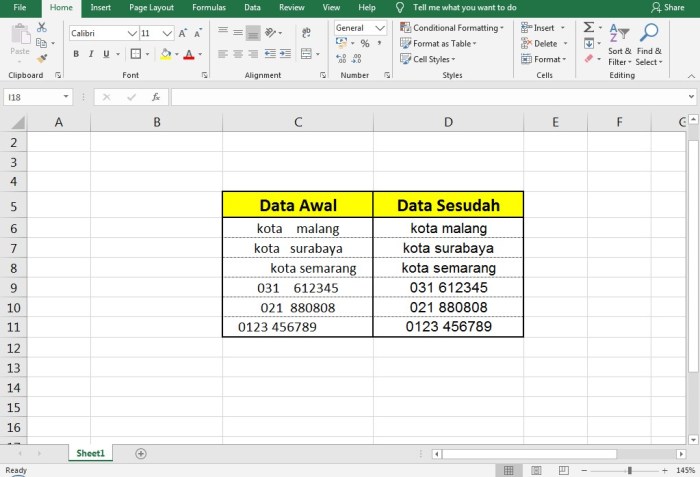Switch to the Formulas ribbon tab
This screenshot has width=700, height=477.
point(208,7)
